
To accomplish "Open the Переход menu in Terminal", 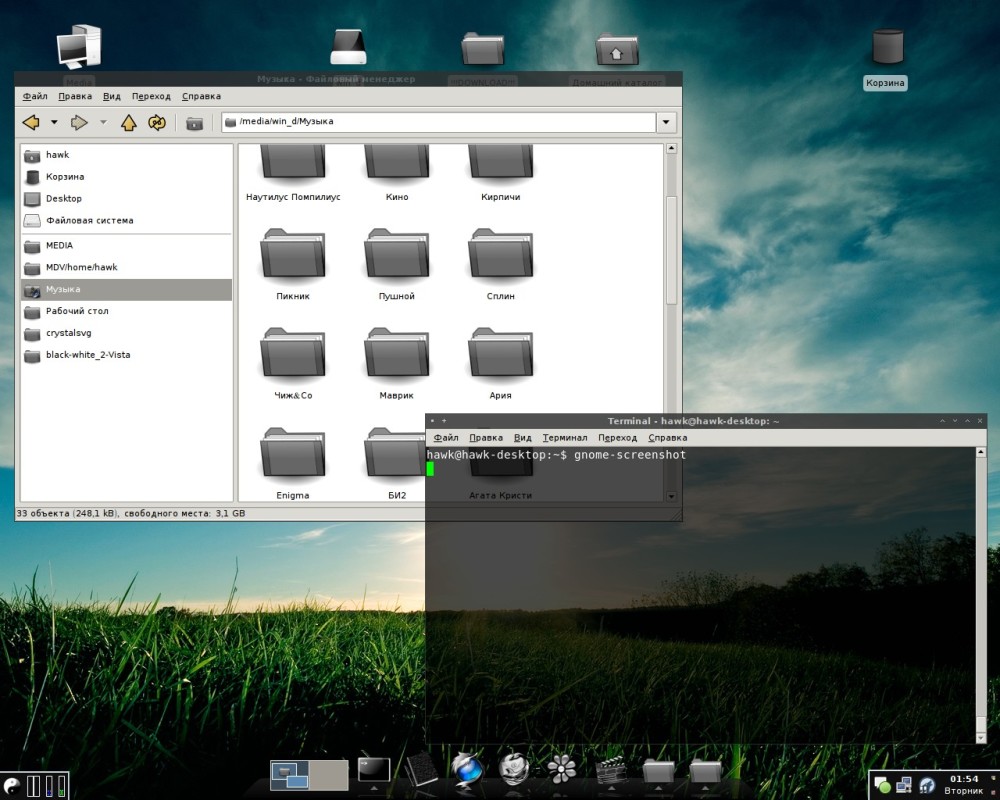I will (x=617, y=438).
